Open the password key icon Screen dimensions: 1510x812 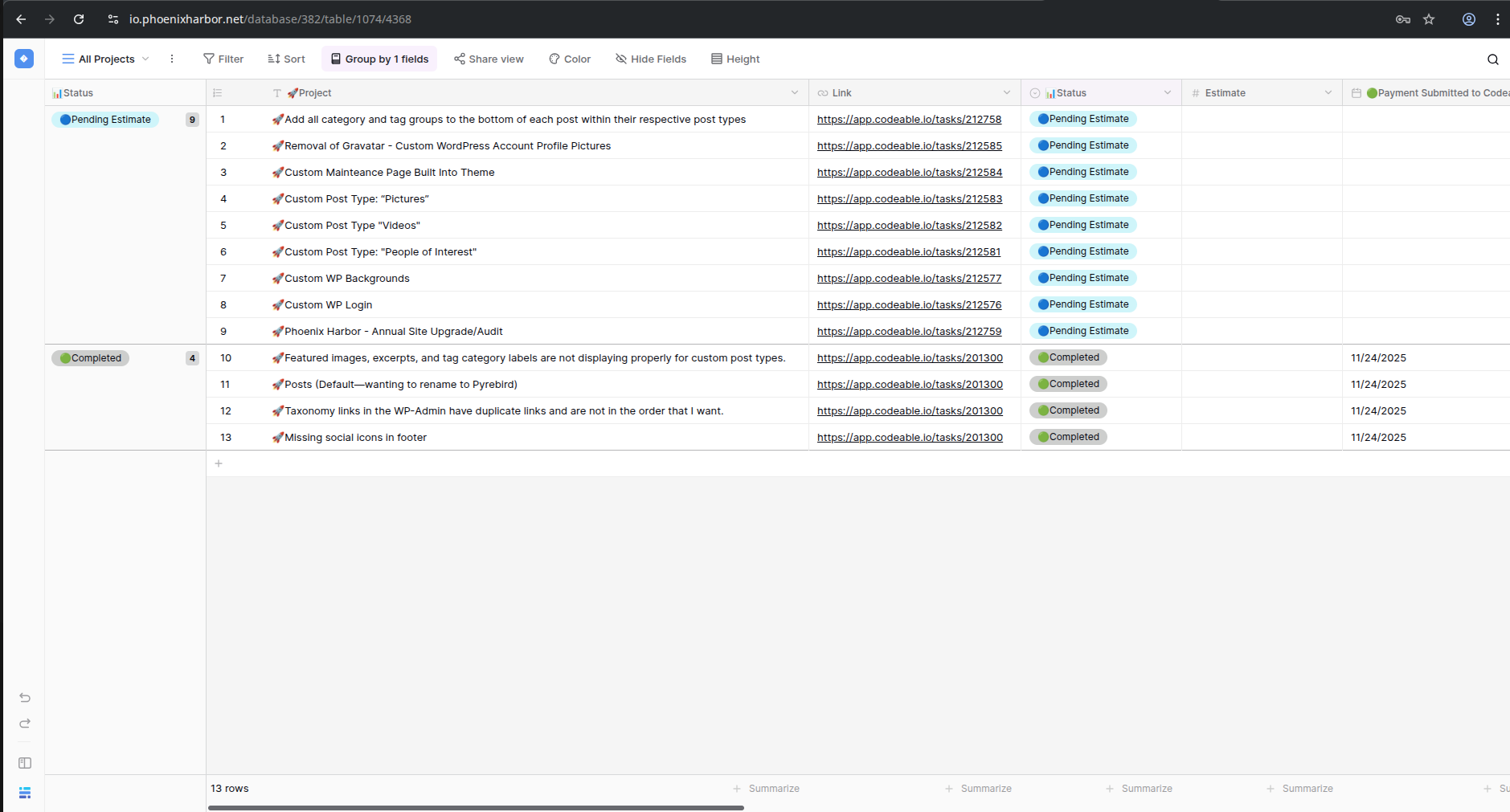1403,19
